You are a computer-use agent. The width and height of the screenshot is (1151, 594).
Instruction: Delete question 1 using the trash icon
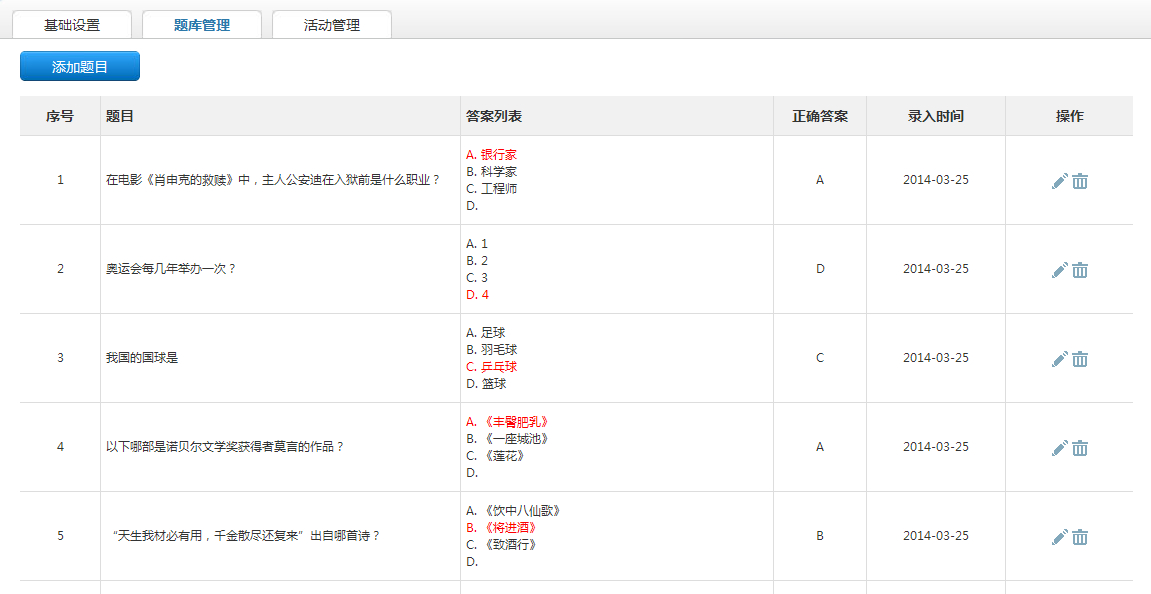(1080, 181)
